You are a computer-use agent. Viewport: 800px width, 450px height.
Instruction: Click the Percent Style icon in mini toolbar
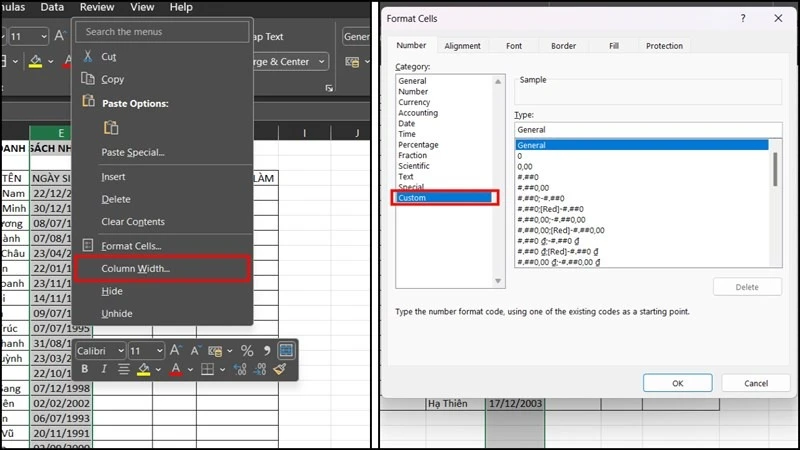(x=247, y=351)
